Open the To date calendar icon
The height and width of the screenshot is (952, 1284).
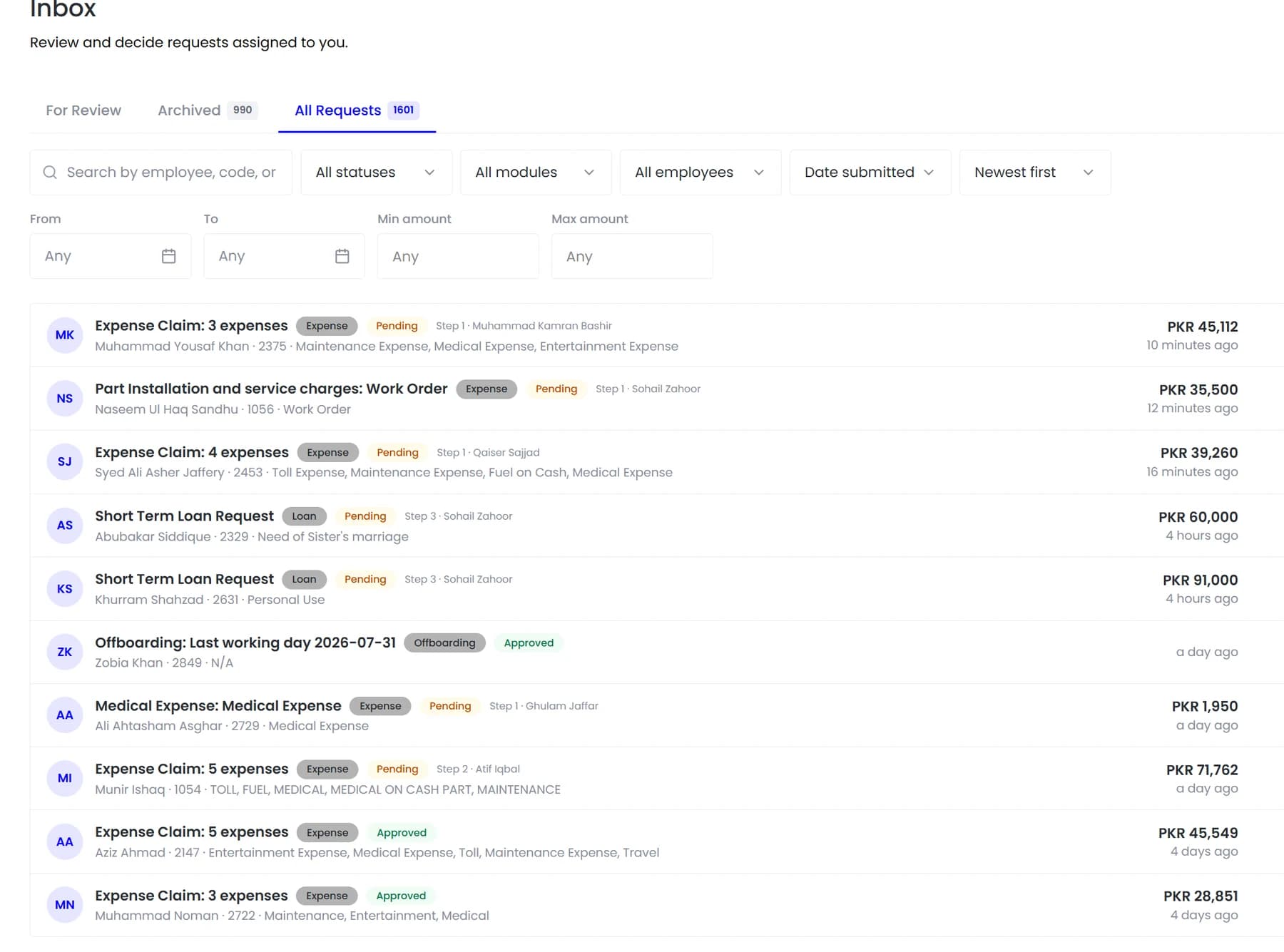(342, 256)
